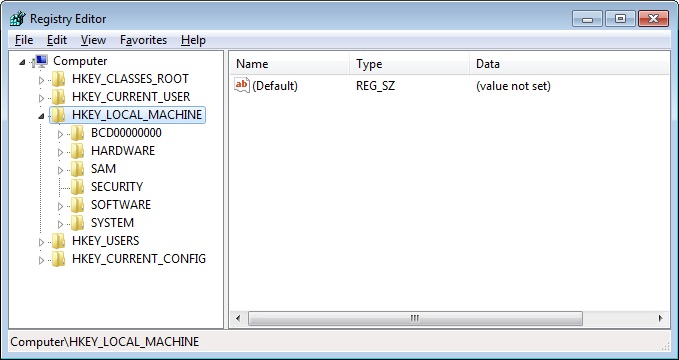Collapse the Computer root node
The height and width of the screenshot is (360, 679).
point(22,62)
